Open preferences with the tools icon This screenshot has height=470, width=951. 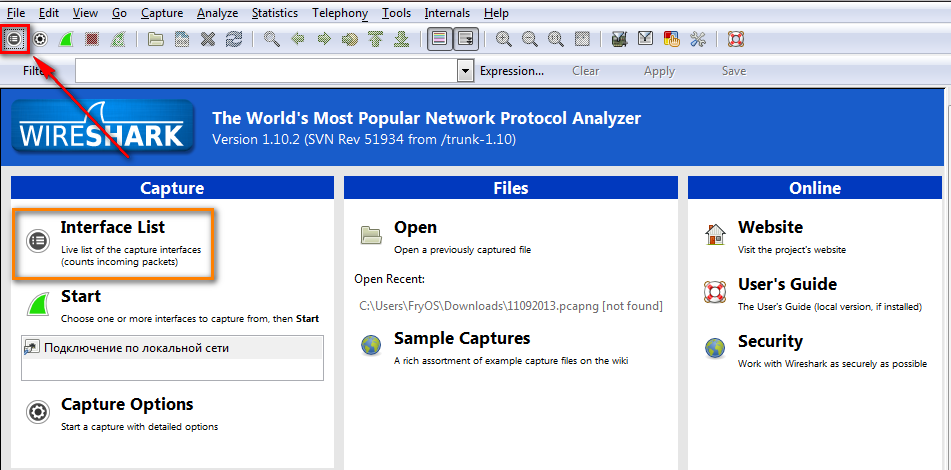[698, 39]
